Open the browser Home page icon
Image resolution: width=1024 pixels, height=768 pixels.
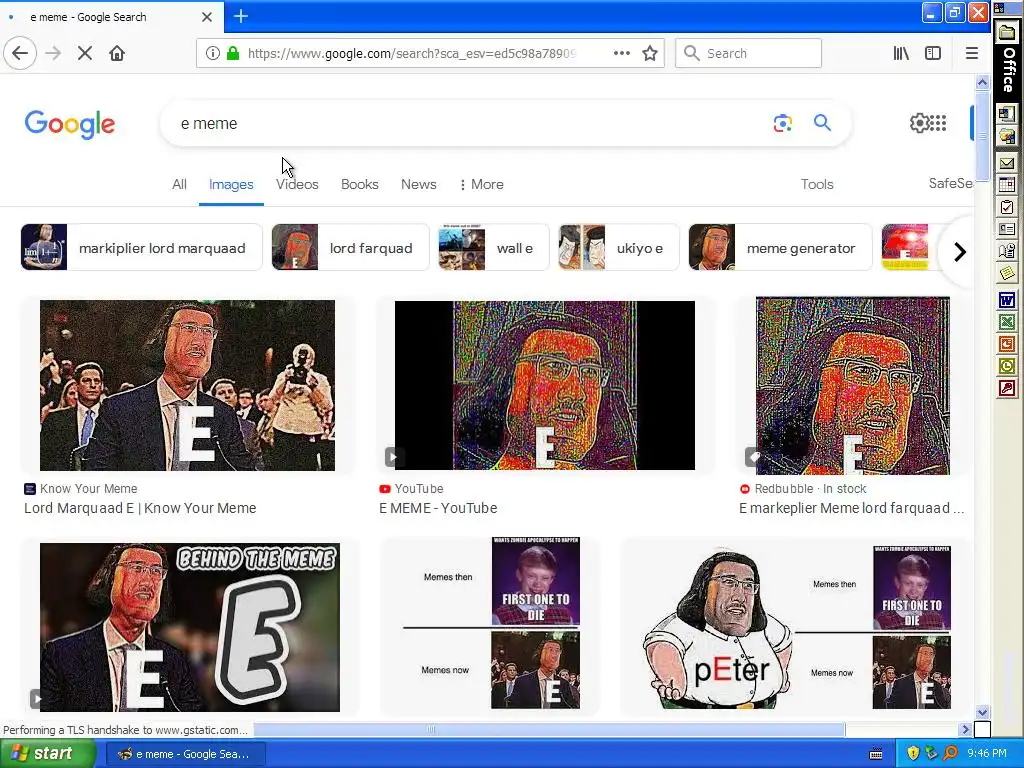pos(117,54)
